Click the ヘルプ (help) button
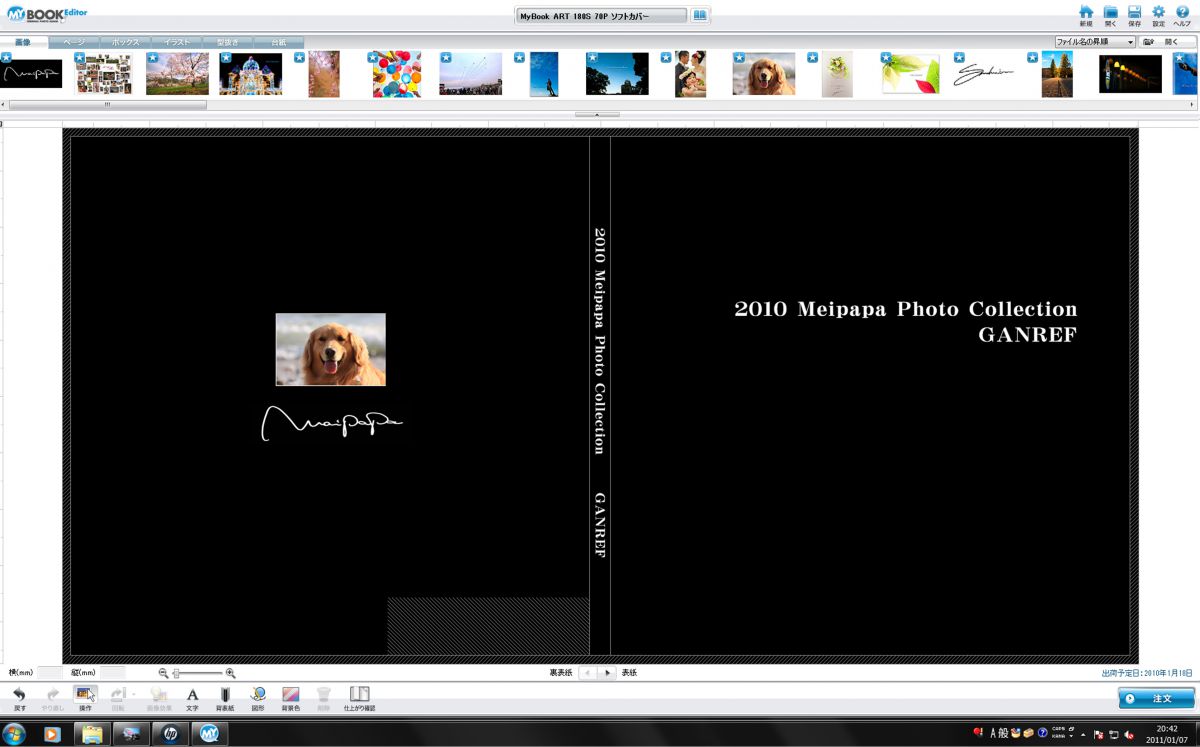This screenshot has height=747, width=1200. point(1183,13)
